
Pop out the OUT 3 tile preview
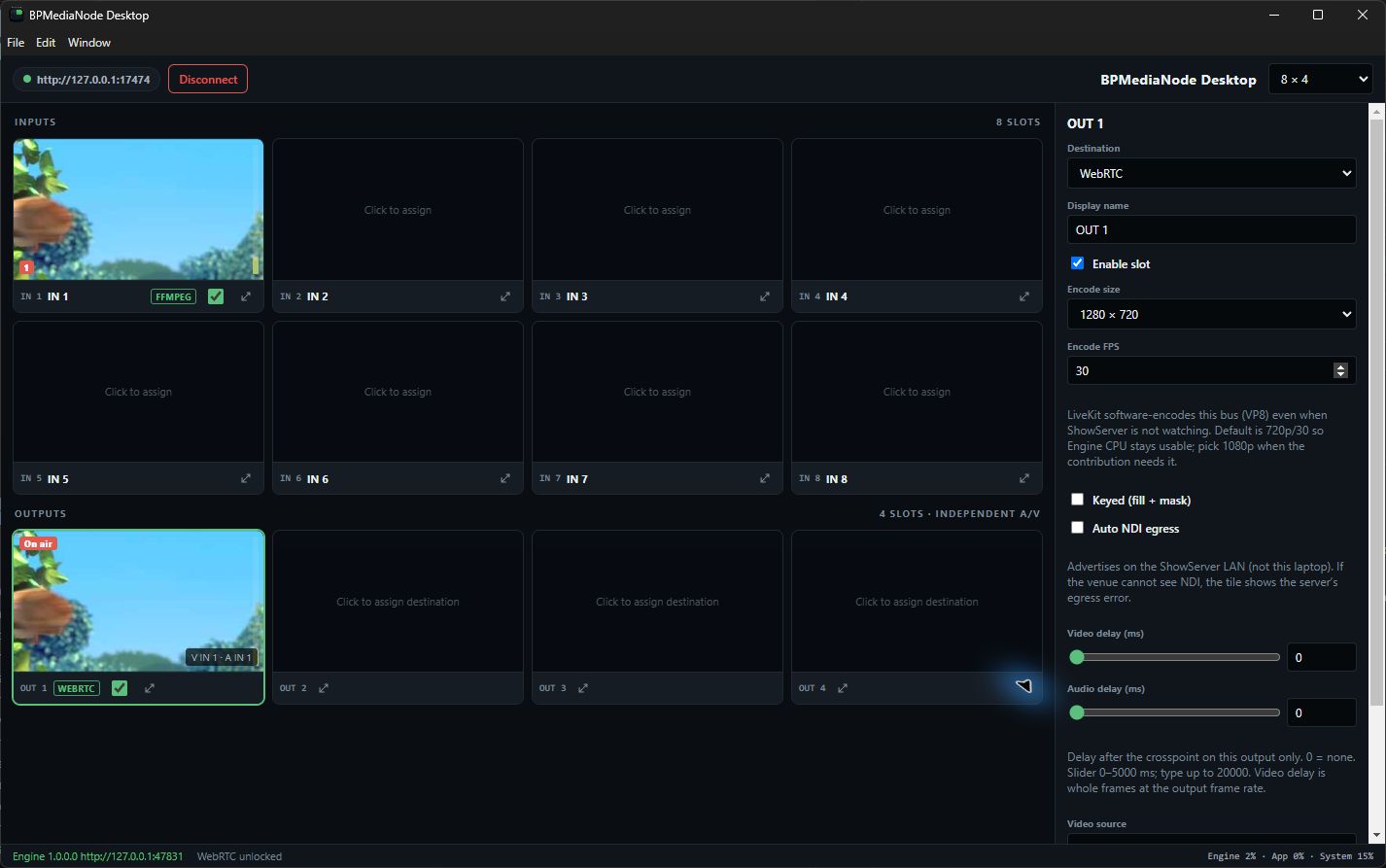(583, 688)
